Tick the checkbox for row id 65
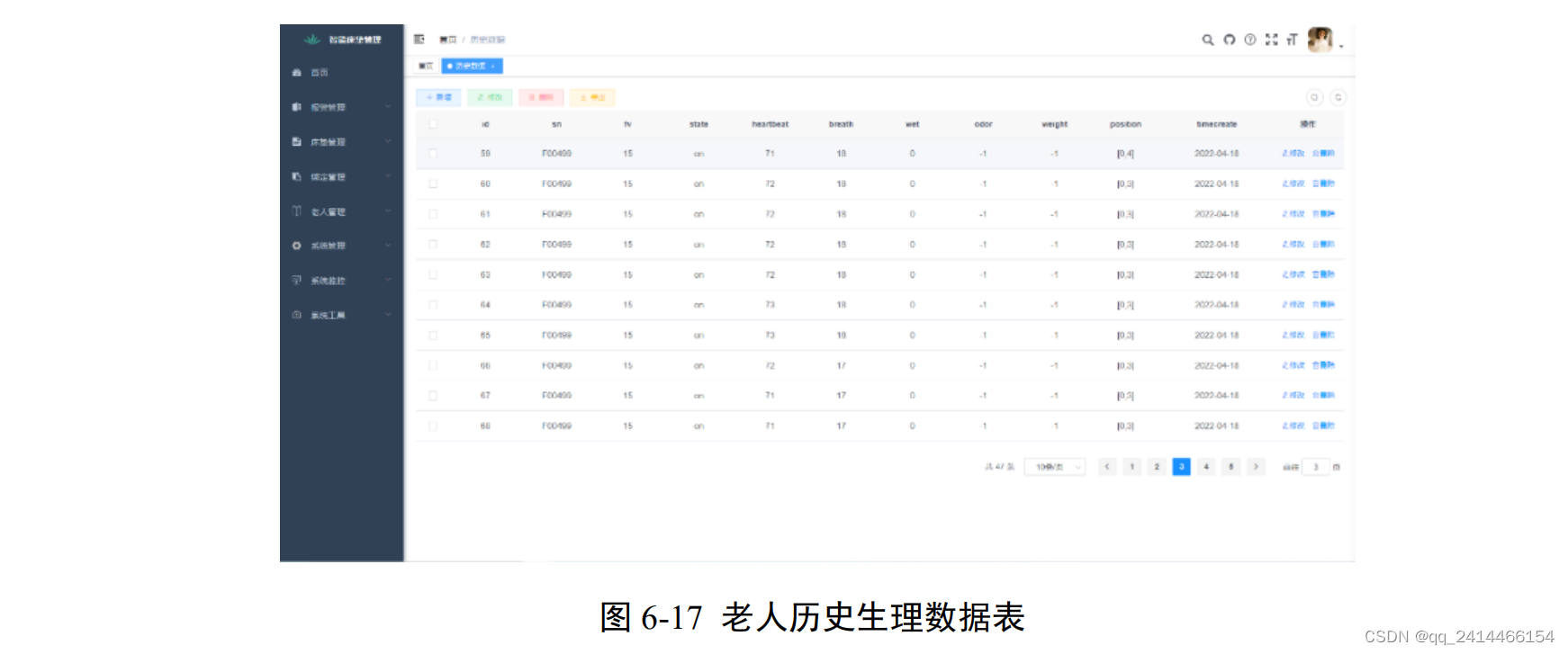The image size is (1568, 654). tap(433, 336)
